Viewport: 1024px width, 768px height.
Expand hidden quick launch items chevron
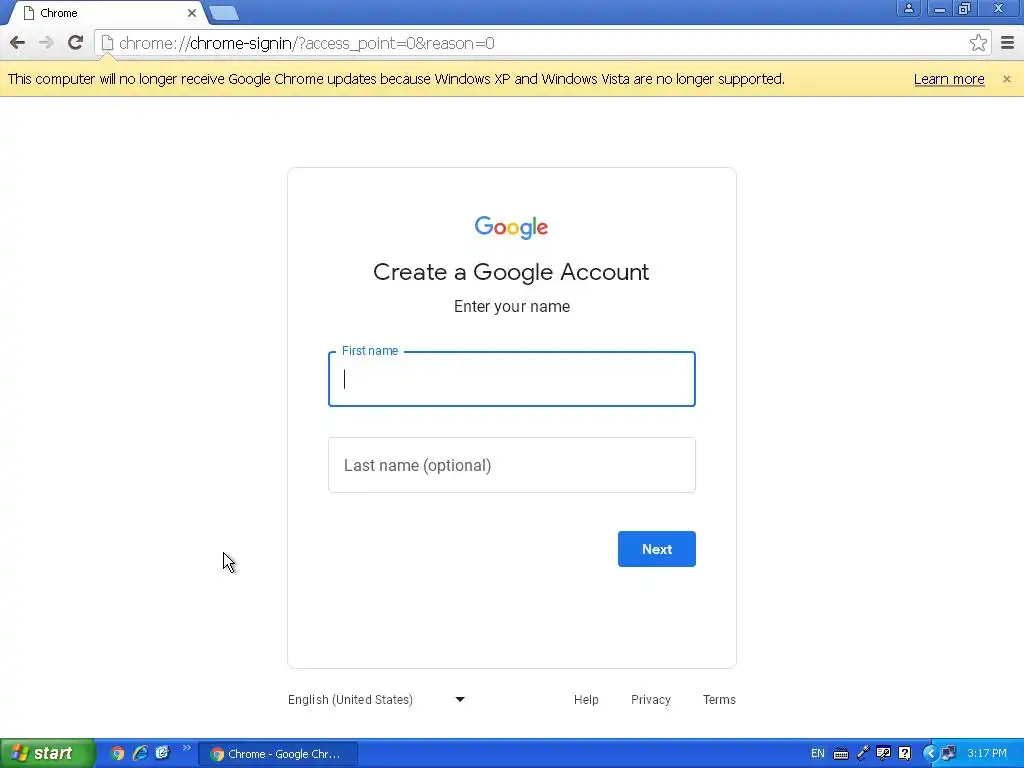pyautogui.click(x=187, y=748)
